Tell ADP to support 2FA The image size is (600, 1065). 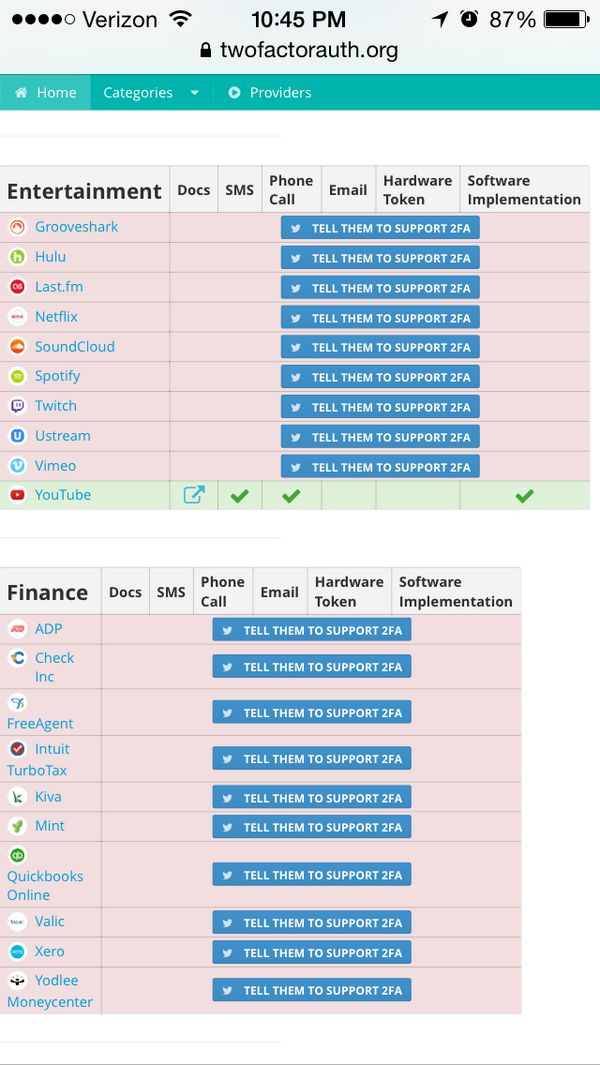(312, 630)
